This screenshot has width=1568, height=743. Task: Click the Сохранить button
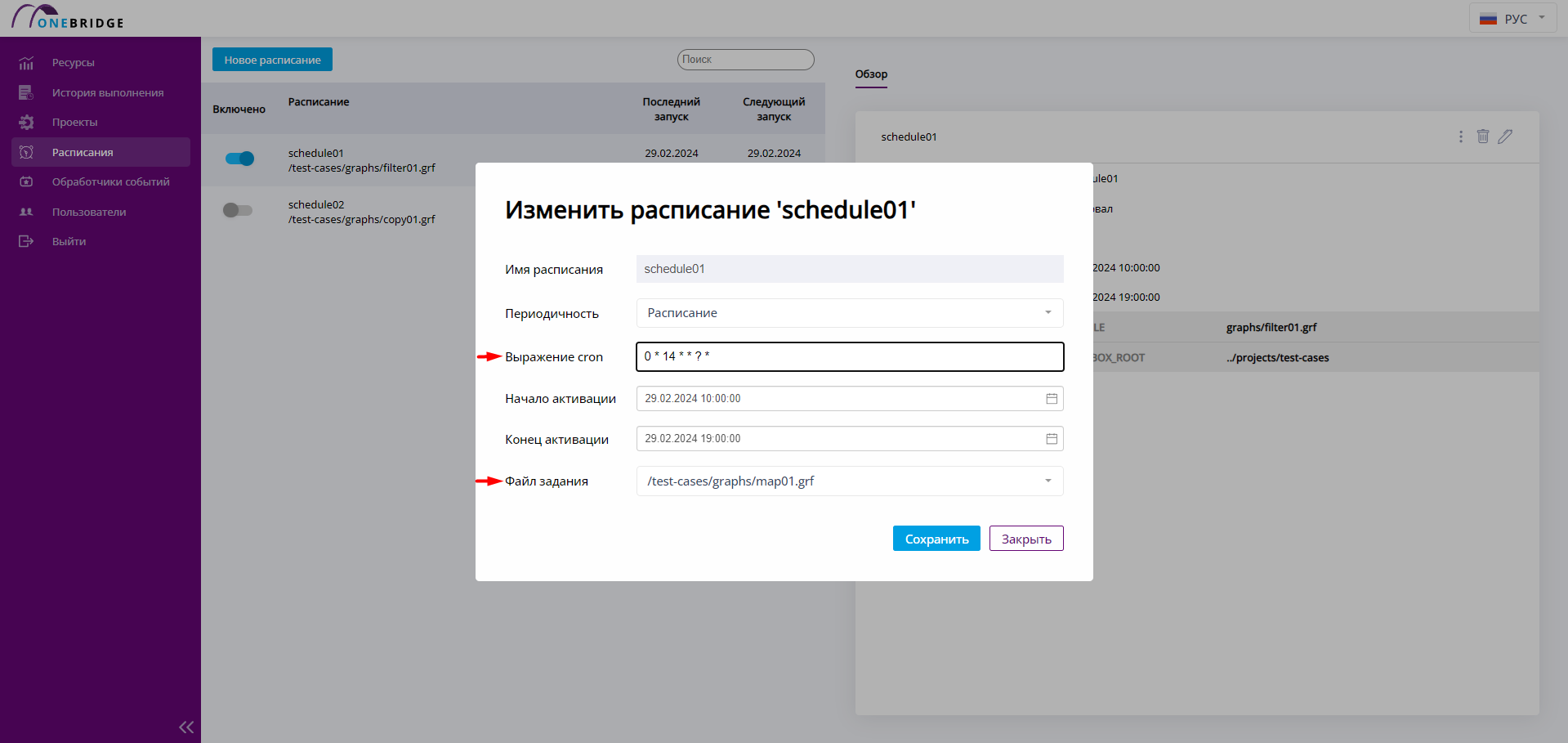936,539
